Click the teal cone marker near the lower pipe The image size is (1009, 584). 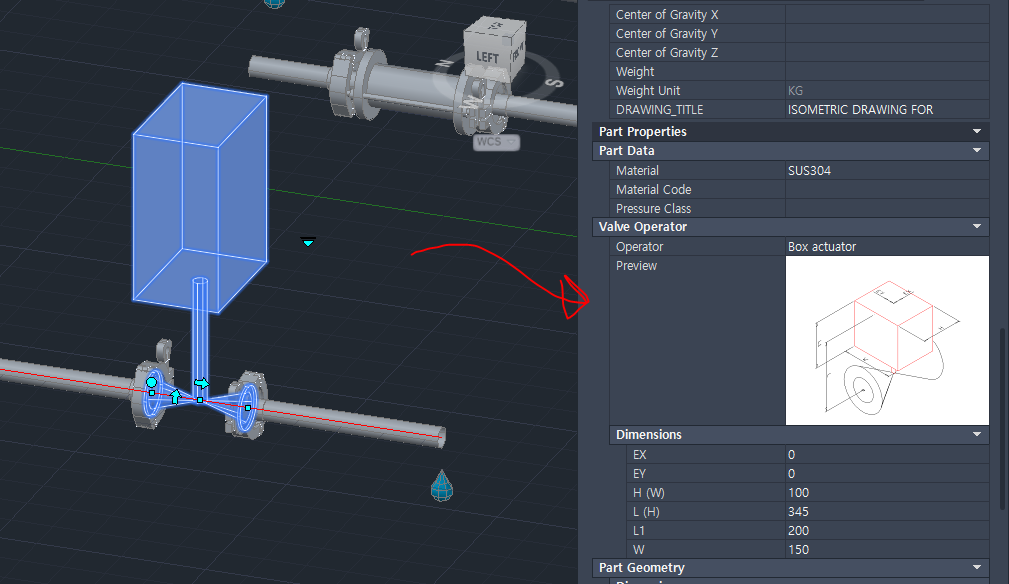441,487
